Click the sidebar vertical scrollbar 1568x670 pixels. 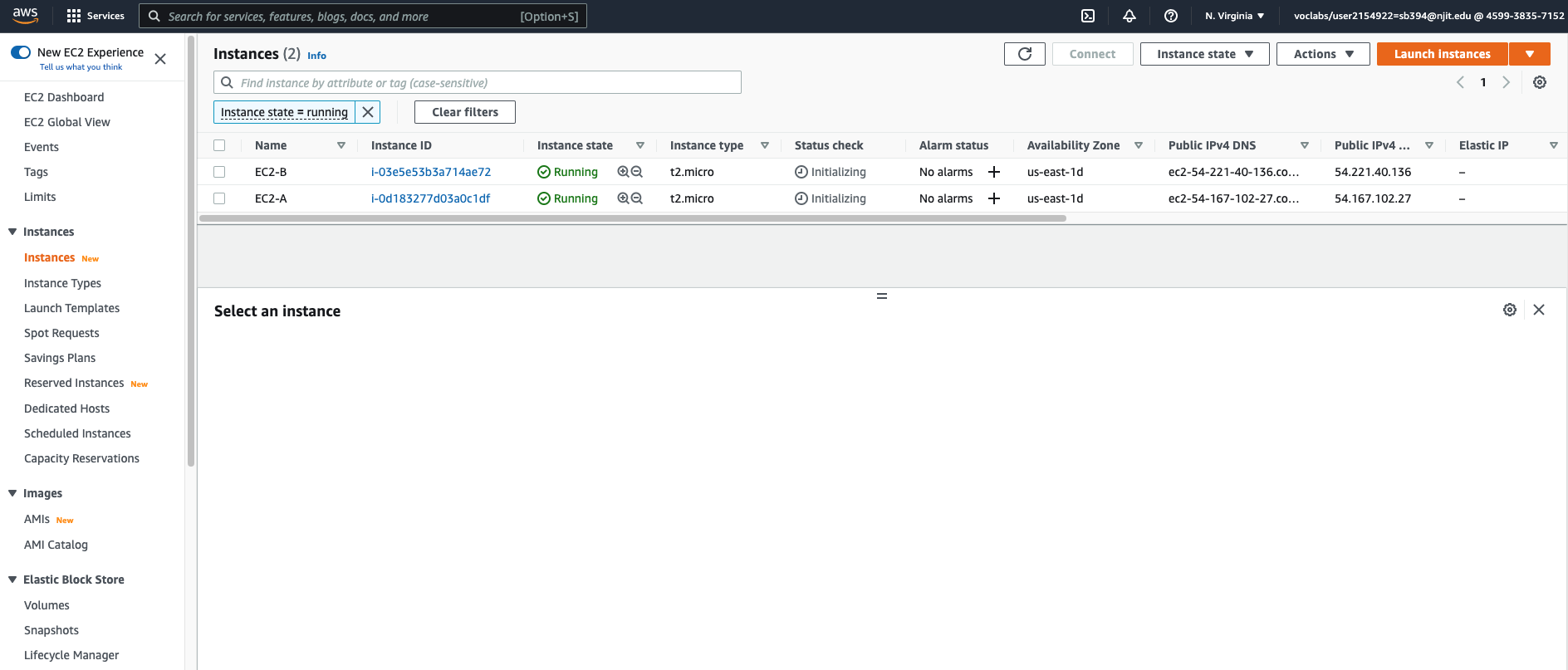191,251
